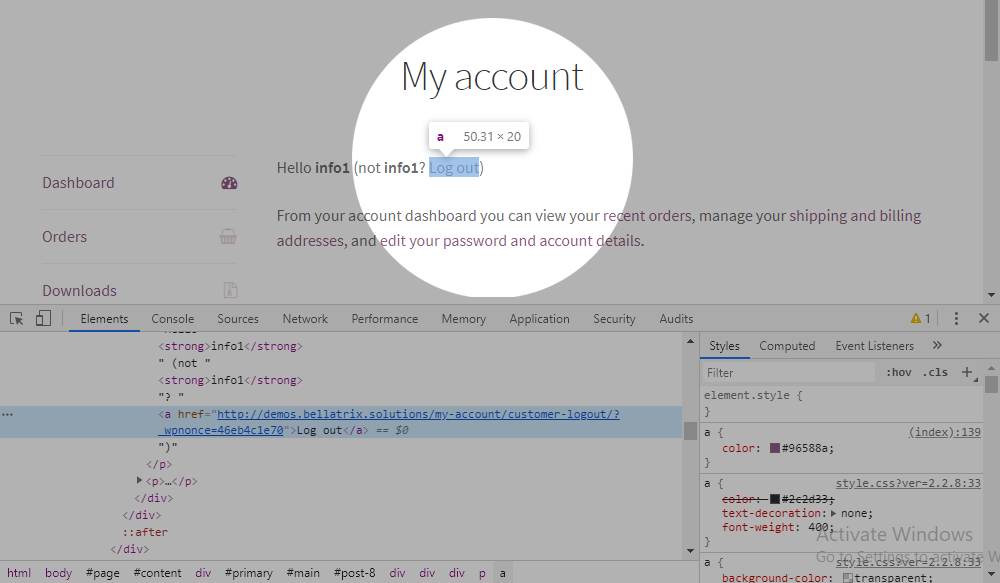Viewport: 1000px width, 583px height.
Task: Click the Elements panel scrollbar thumb
Action: coord(689,431)
